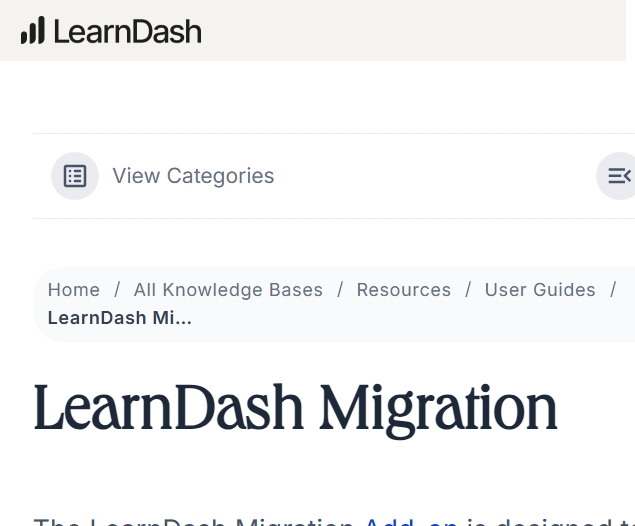The image size is (635, 526).
Task: Go to Home breadcrumb
Action: tap(74, 290)
